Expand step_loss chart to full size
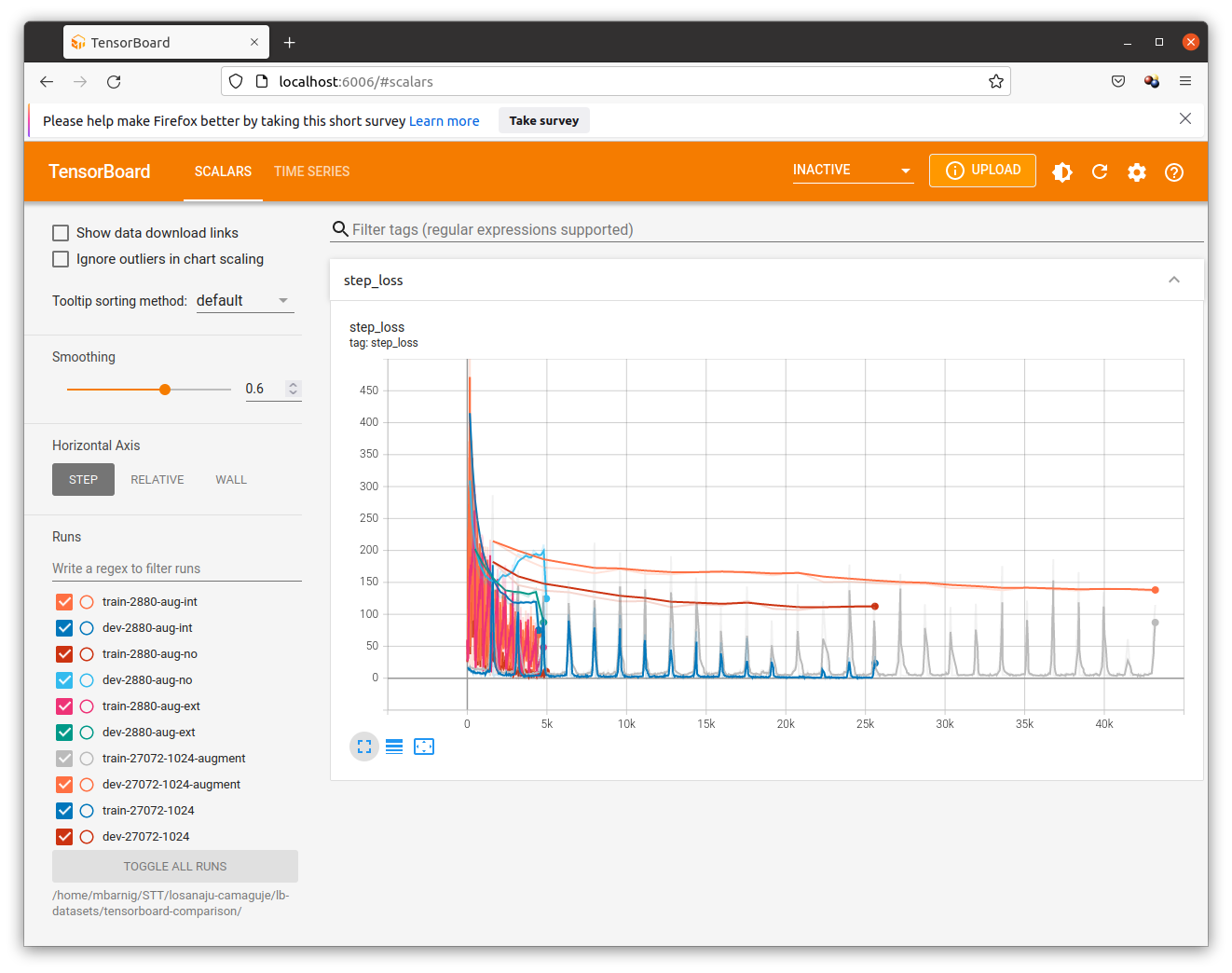The image size is (1232, 973). [364, 747]
